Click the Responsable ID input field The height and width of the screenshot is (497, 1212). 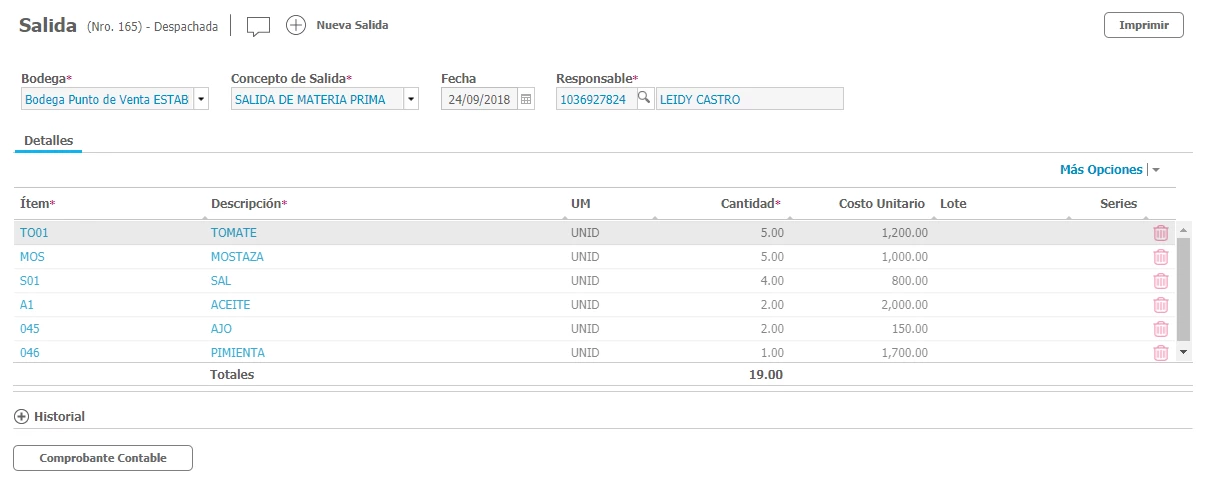click(x=595, y=99)
